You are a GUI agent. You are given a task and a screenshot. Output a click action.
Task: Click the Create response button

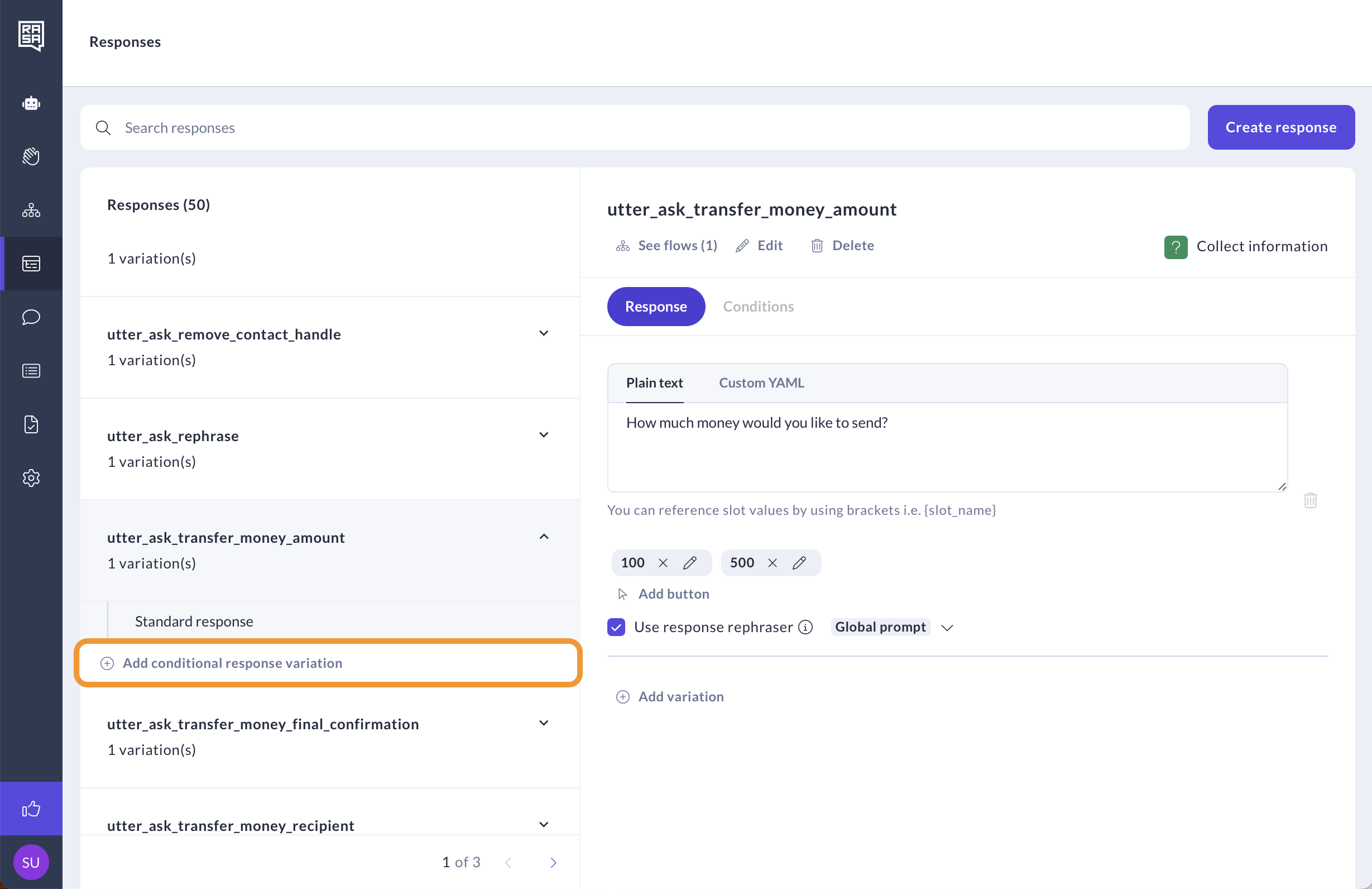[1280, 127]
